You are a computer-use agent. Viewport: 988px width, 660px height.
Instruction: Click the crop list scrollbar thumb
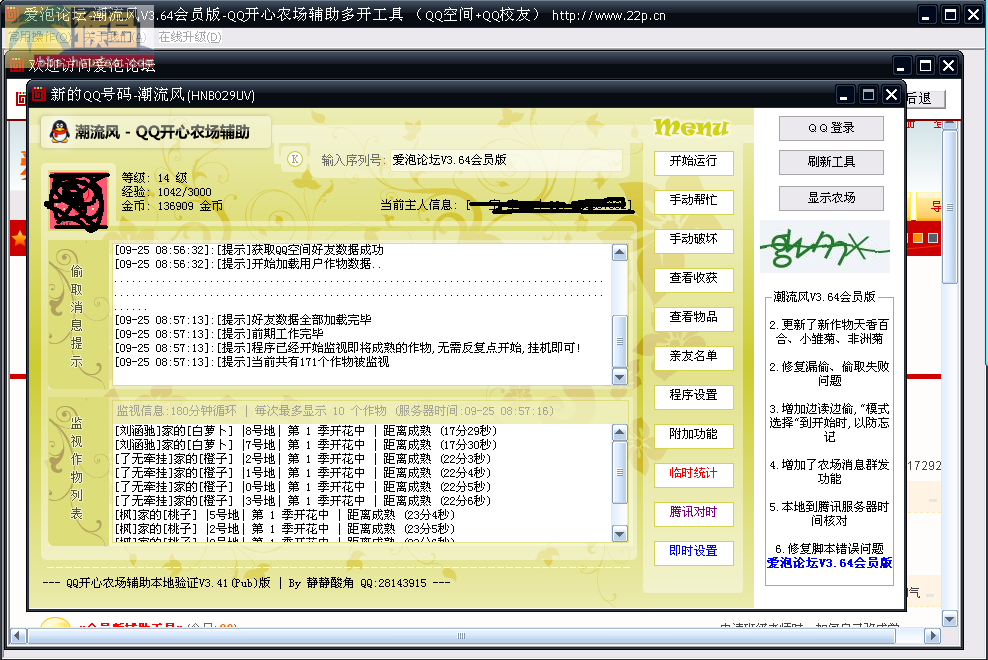(x=620, y=473)
